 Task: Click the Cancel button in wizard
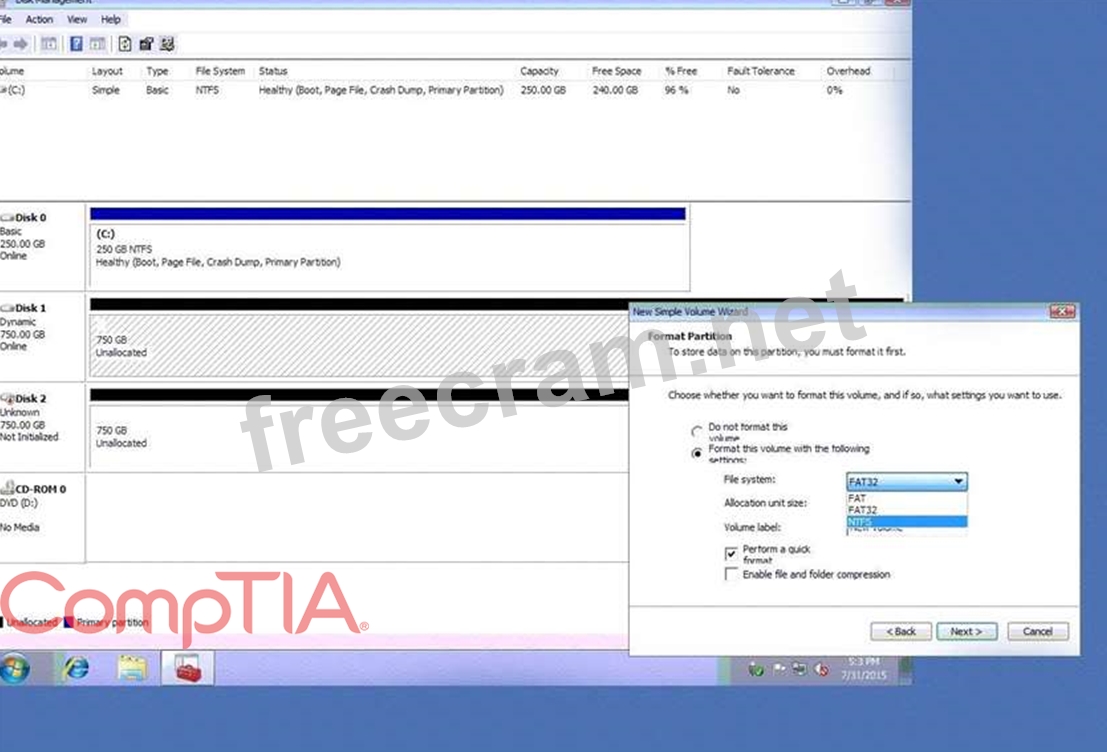coord(1038,631)
